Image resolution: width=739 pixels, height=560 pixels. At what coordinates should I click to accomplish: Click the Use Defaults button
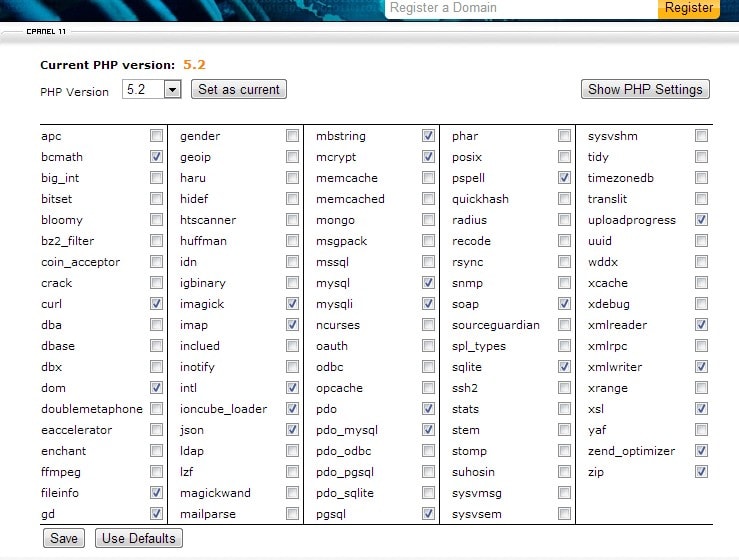pyautogui.click(x=140, y=538)
